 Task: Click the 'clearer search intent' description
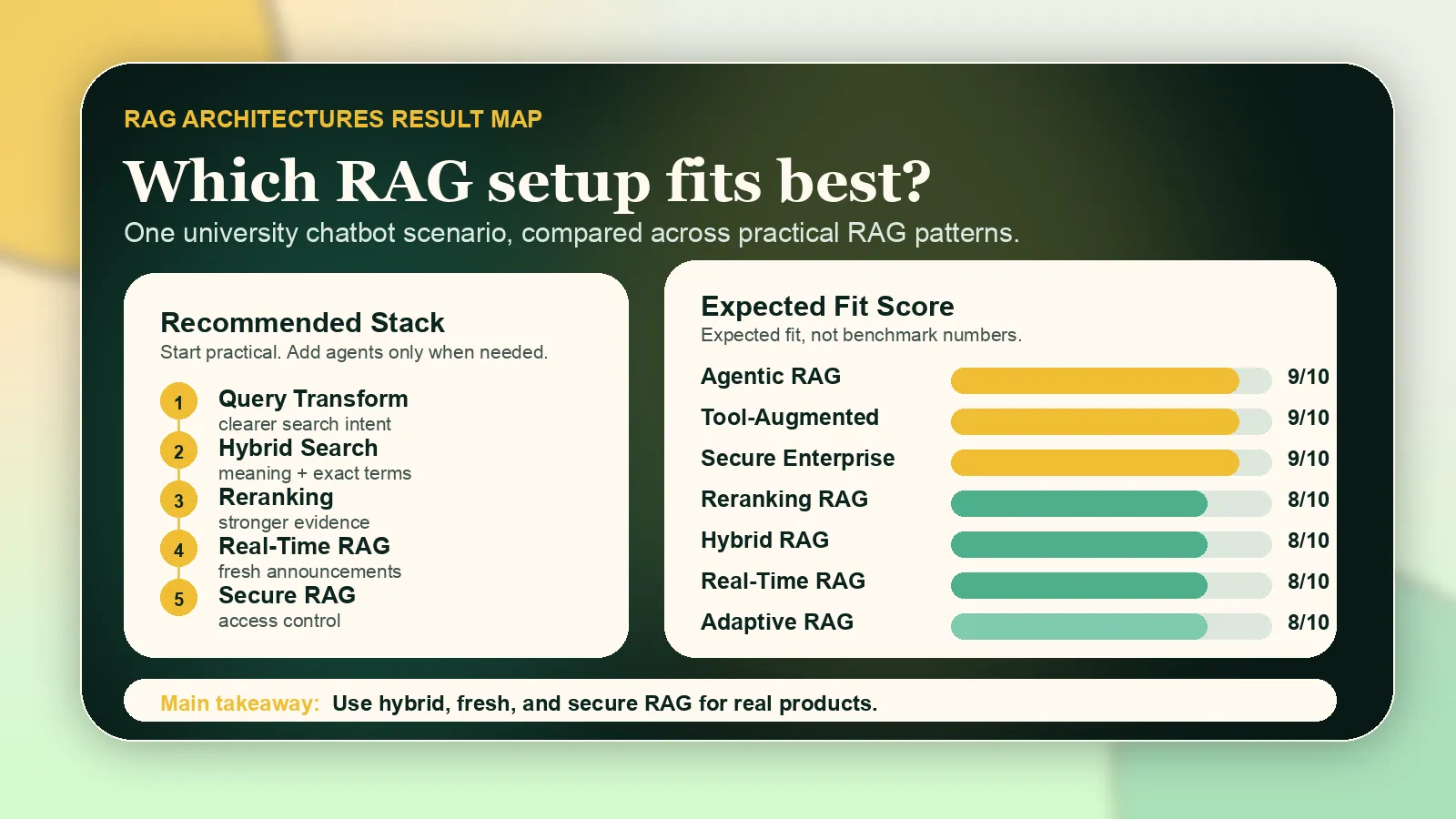click(x=305, y=424)
